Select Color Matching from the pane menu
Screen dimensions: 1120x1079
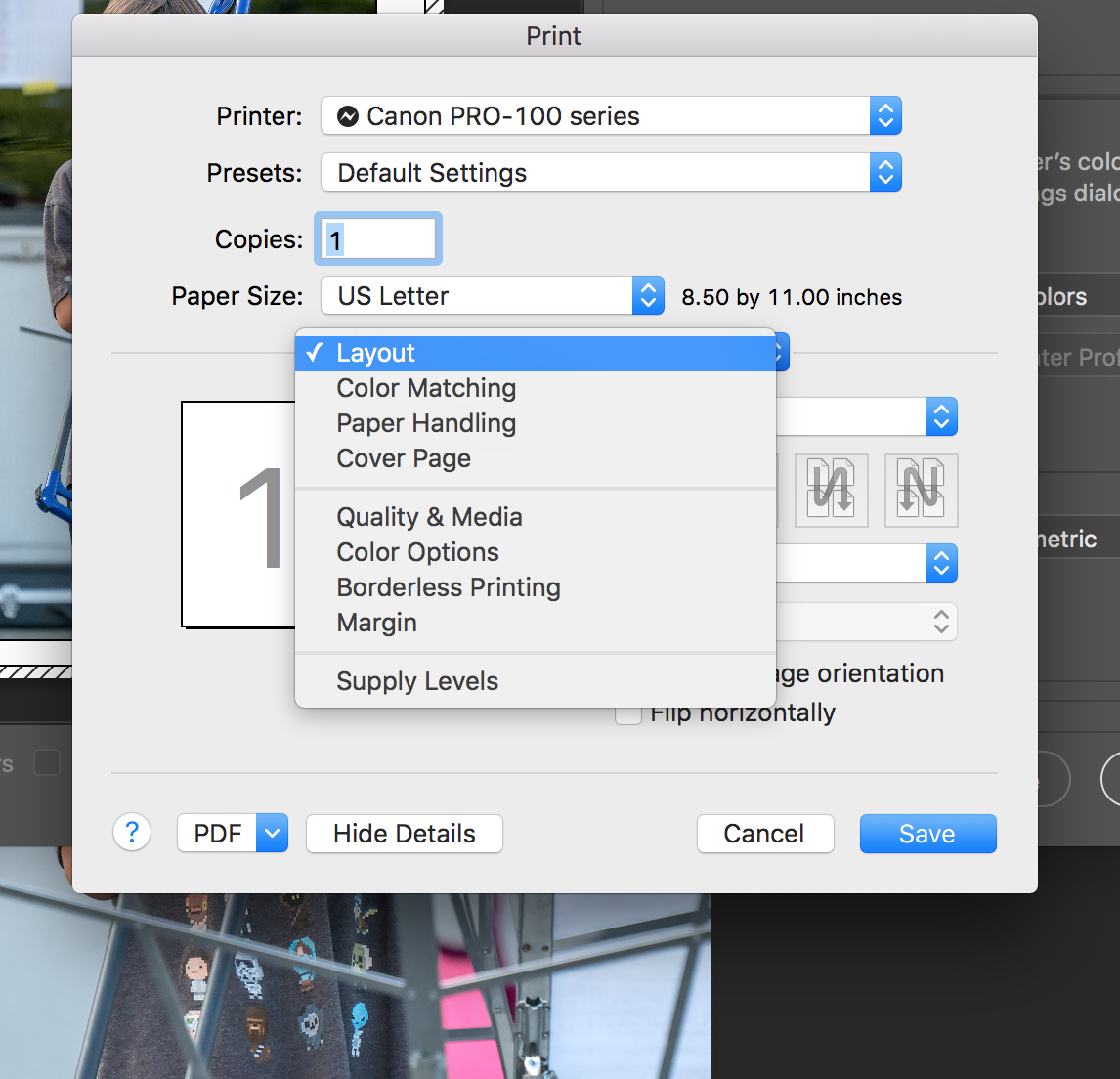coord(426,388)
